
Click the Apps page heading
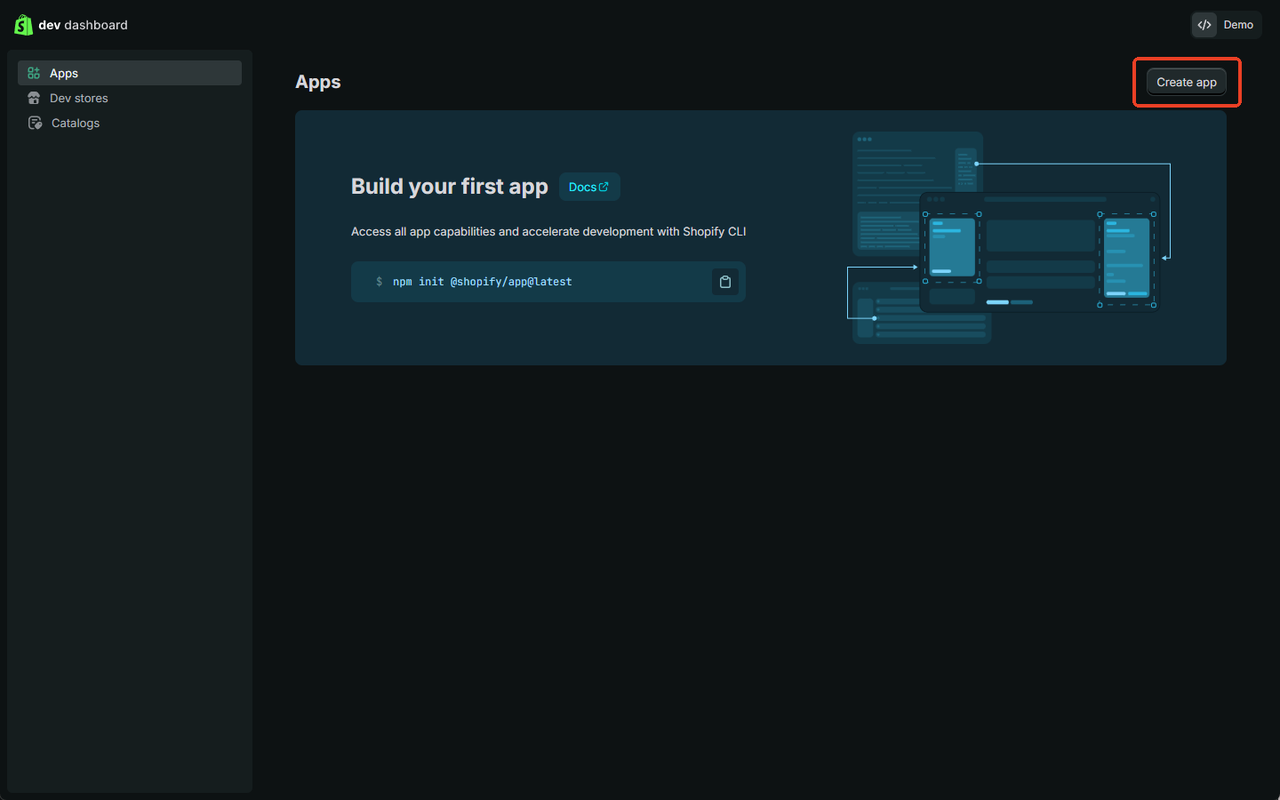[x=318, y=82]
